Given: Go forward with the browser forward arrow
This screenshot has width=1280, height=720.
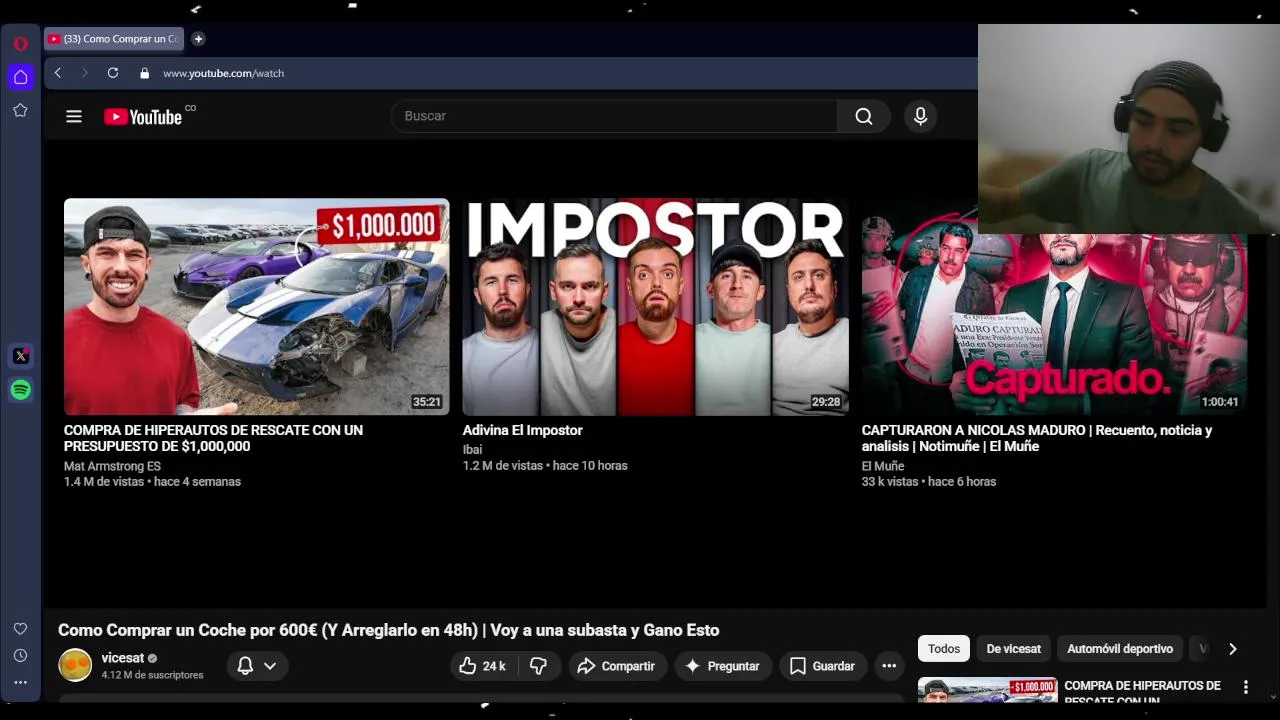Looking at the screenshot, I should [84, 73].
